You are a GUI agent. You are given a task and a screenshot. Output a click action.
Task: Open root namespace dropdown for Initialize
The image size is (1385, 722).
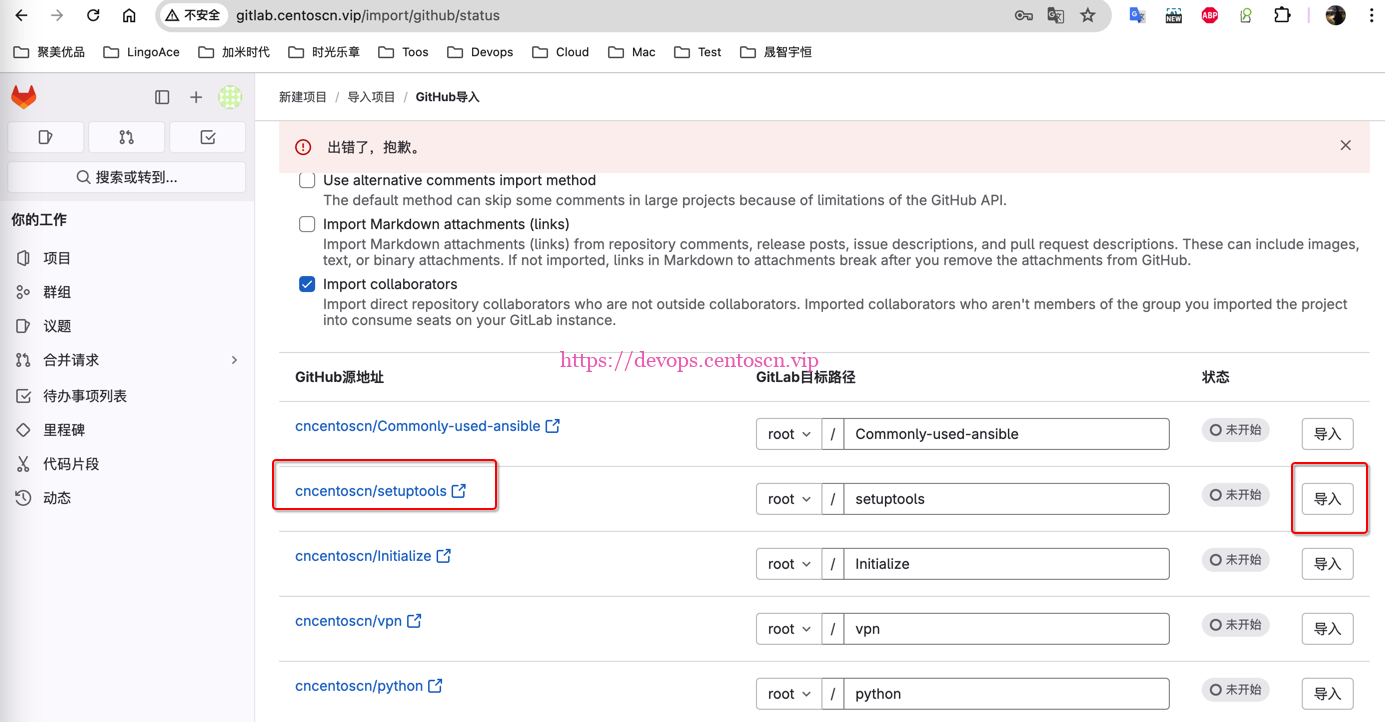(x=789, y=564)
